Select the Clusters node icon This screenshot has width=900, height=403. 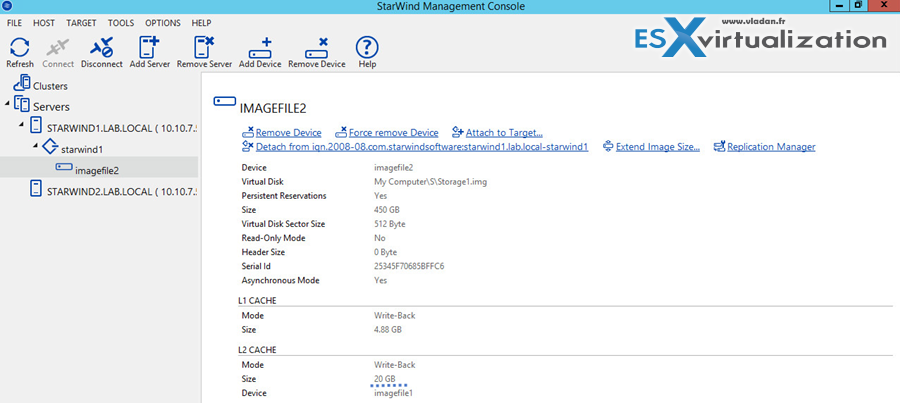click(x=21, y=83)
